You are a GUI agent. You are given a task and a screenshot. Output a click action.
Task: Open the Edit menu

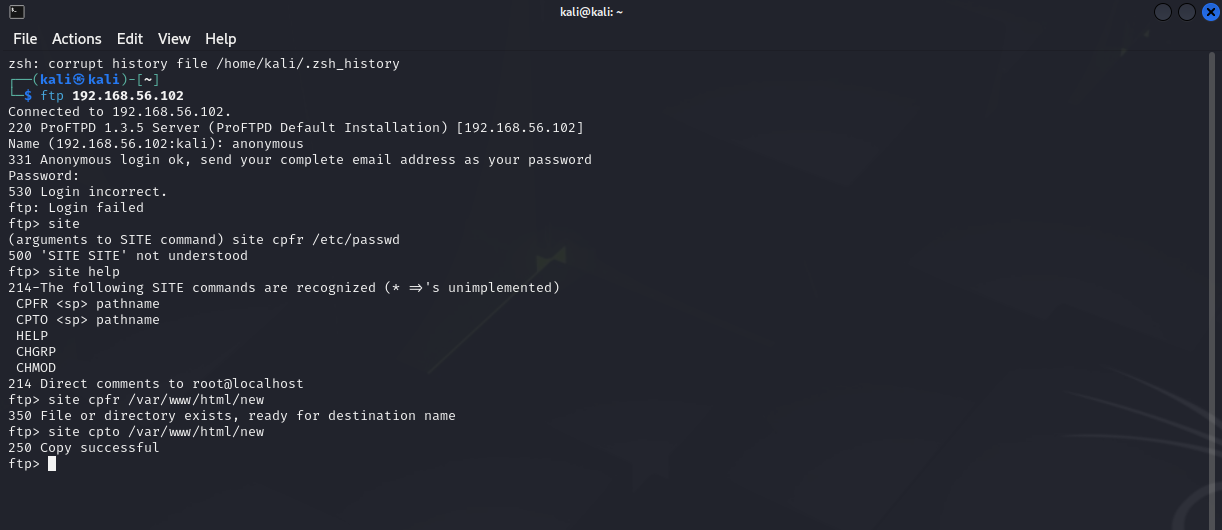pyautogui.click(x=130, y=39)
